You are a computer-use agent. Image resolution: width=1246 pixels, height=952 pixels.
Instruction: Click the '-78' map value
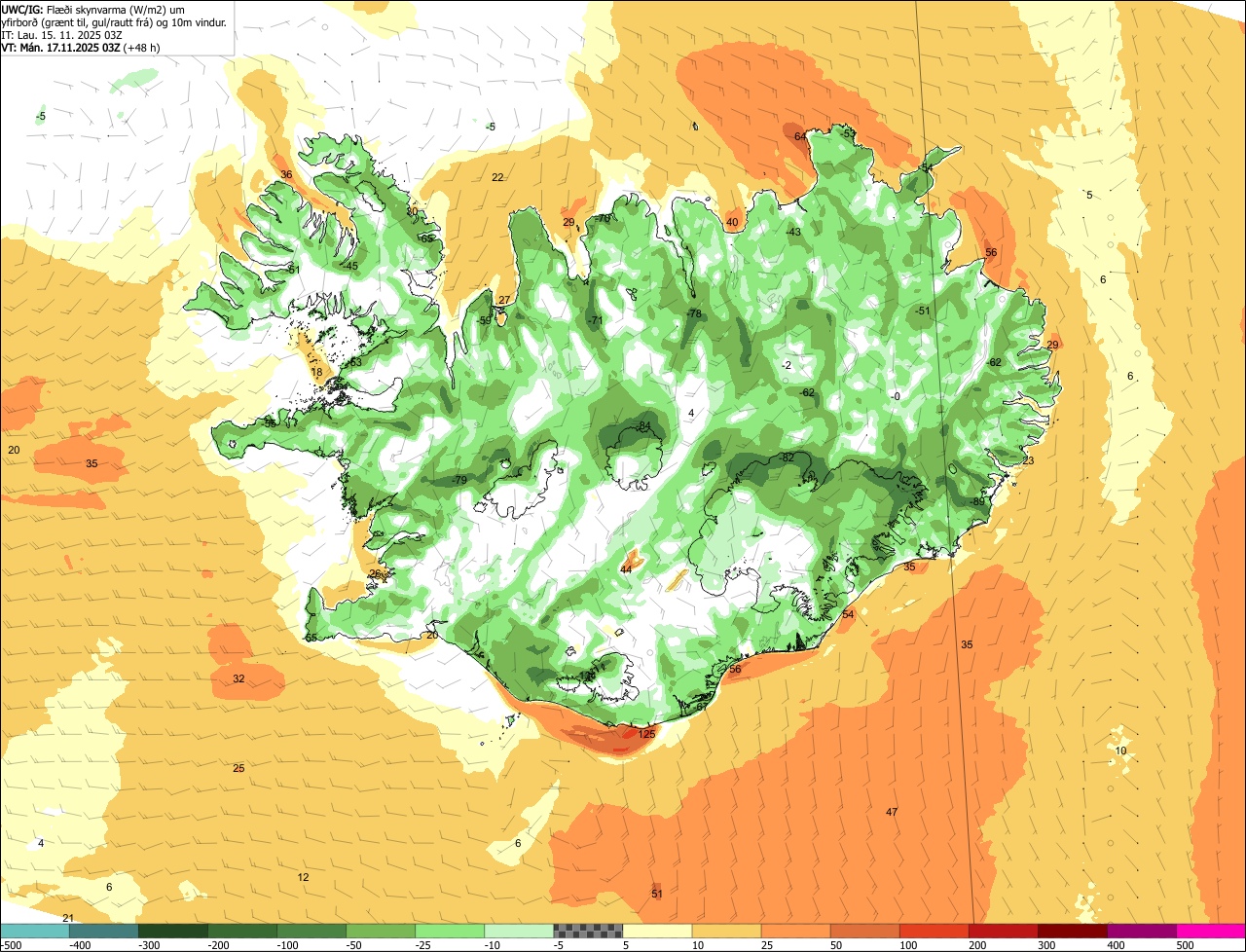click(693, 313)
